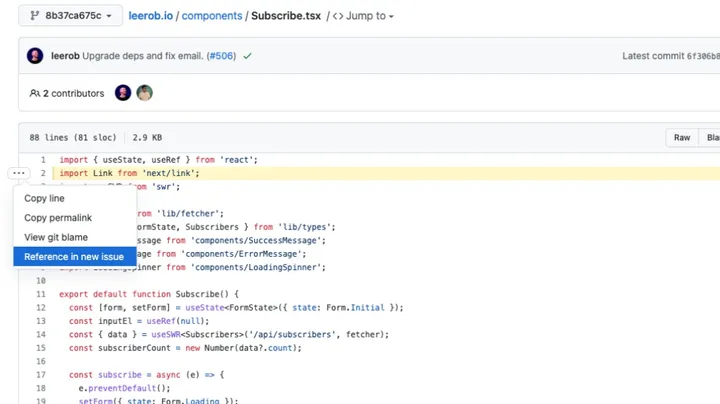The image size is (720, 404).
Task: Click the ellipsis line actions button
Action: 20,174
